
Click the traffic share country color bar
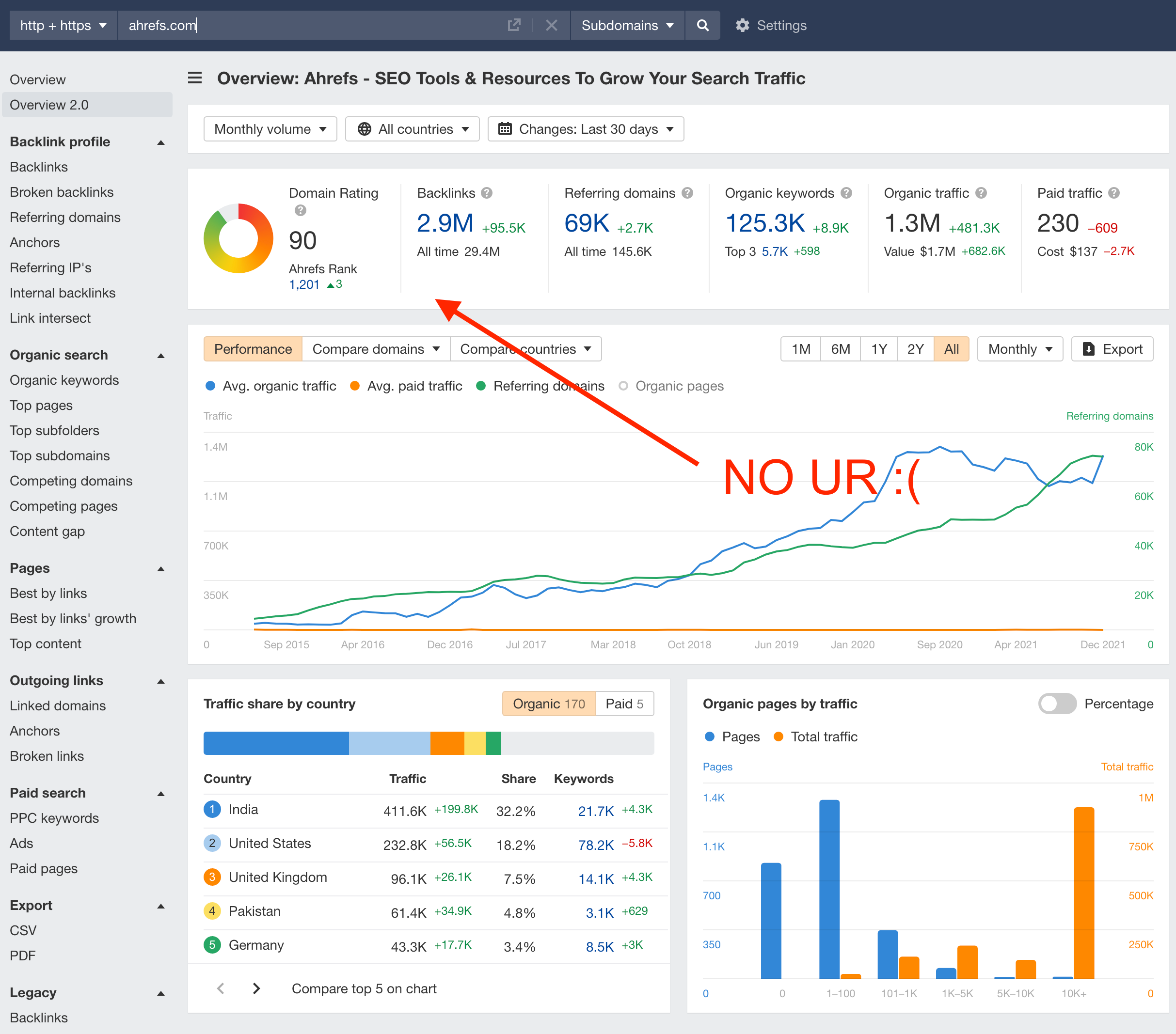click(429, 743)
